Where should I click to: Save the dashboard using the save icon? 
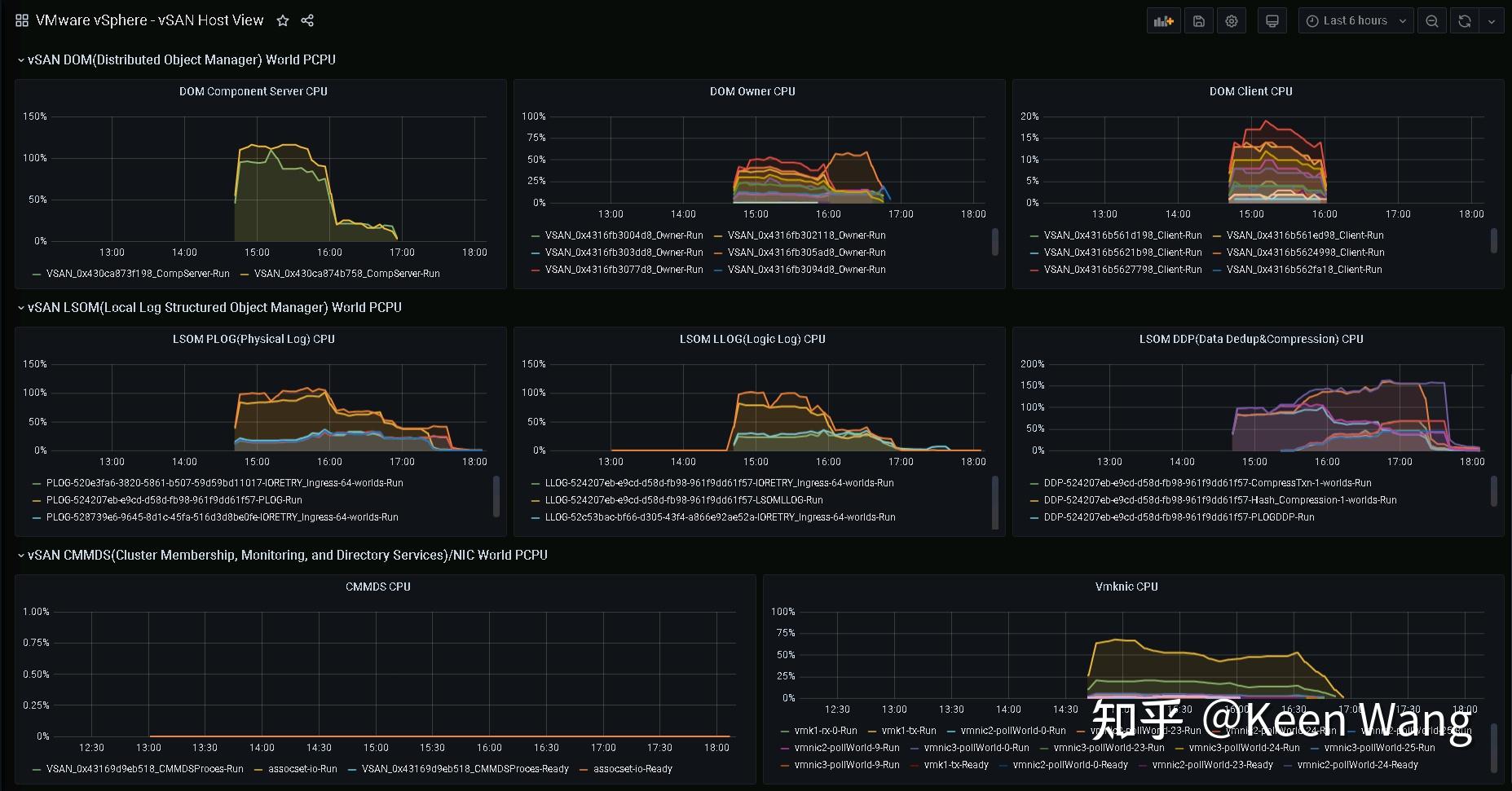pos(1198,20)
